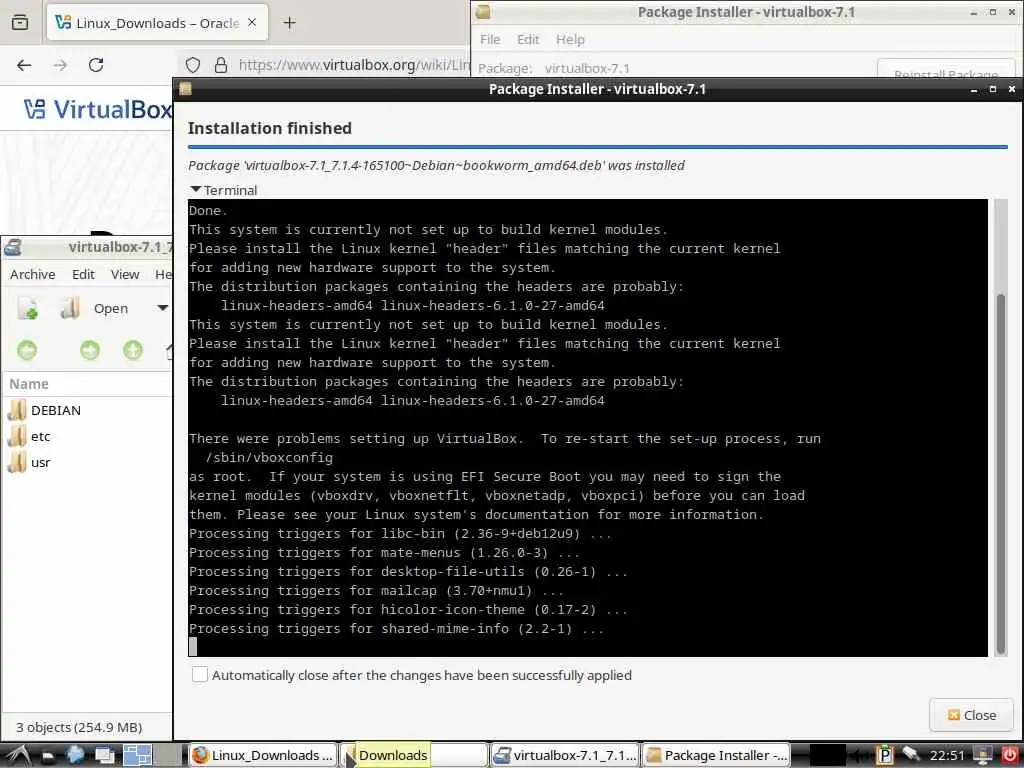Click the archive manager title bar icon
This screenshot has width=1024, height=768.
click(13, 248)
